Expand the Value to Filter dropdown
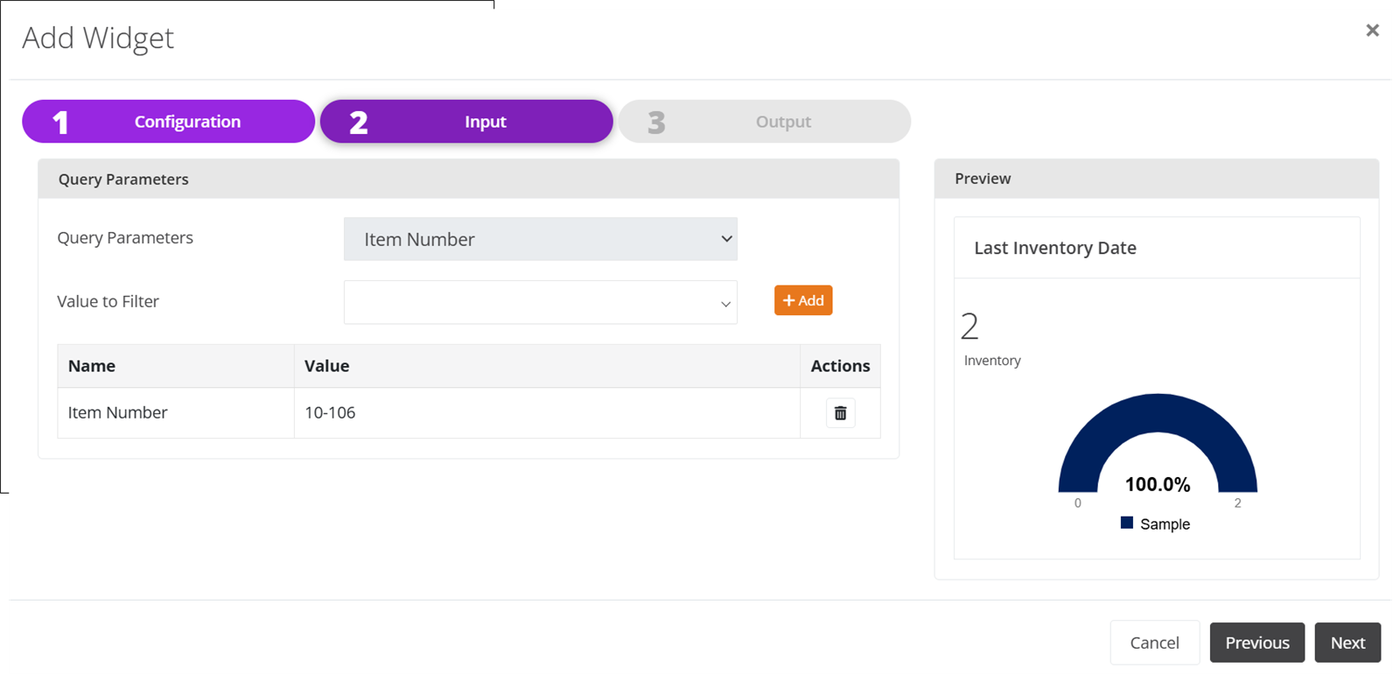This screenshot has width=1400, height=682. point(540,302)
